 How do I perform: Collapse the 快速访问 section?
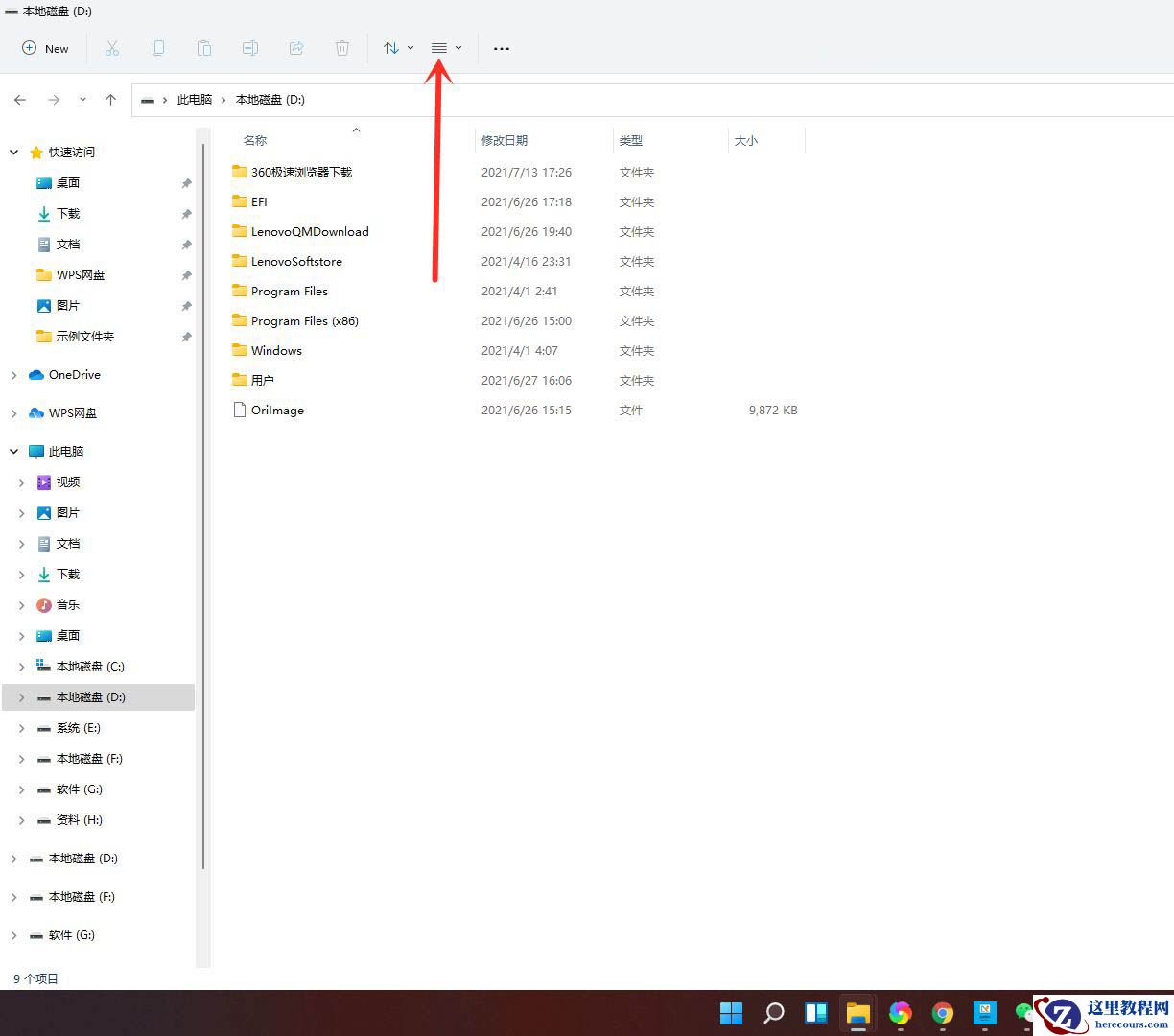click(13, 152)
